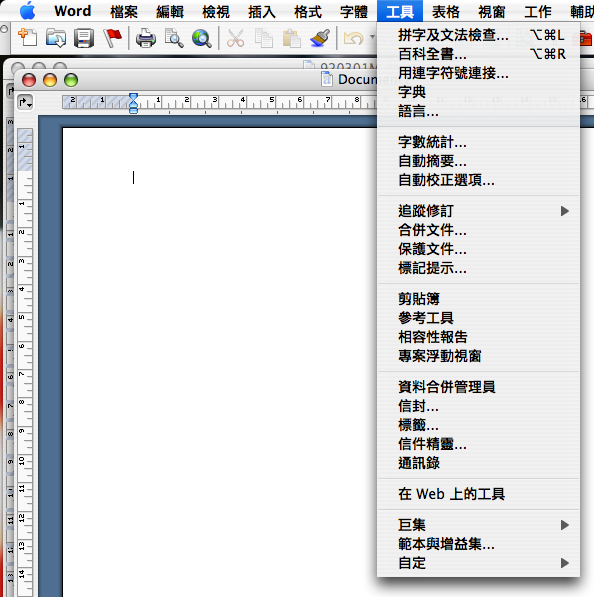This screenshot has width=594, height=597.
Task: Click the Paste clipboard icon
Action: pos(292,38)
